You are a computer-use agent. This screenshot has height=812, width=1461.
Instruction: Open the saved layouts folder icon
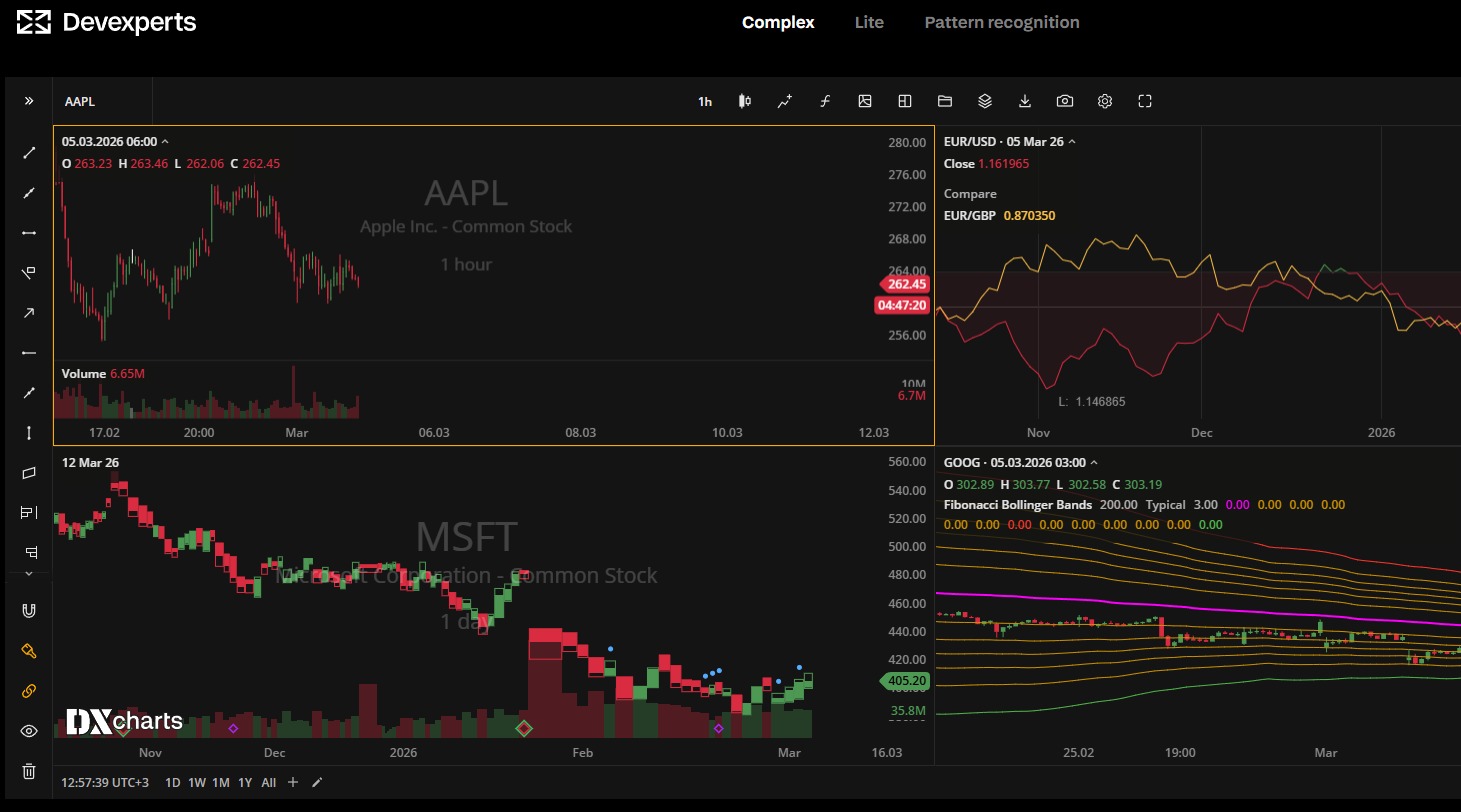944,101
